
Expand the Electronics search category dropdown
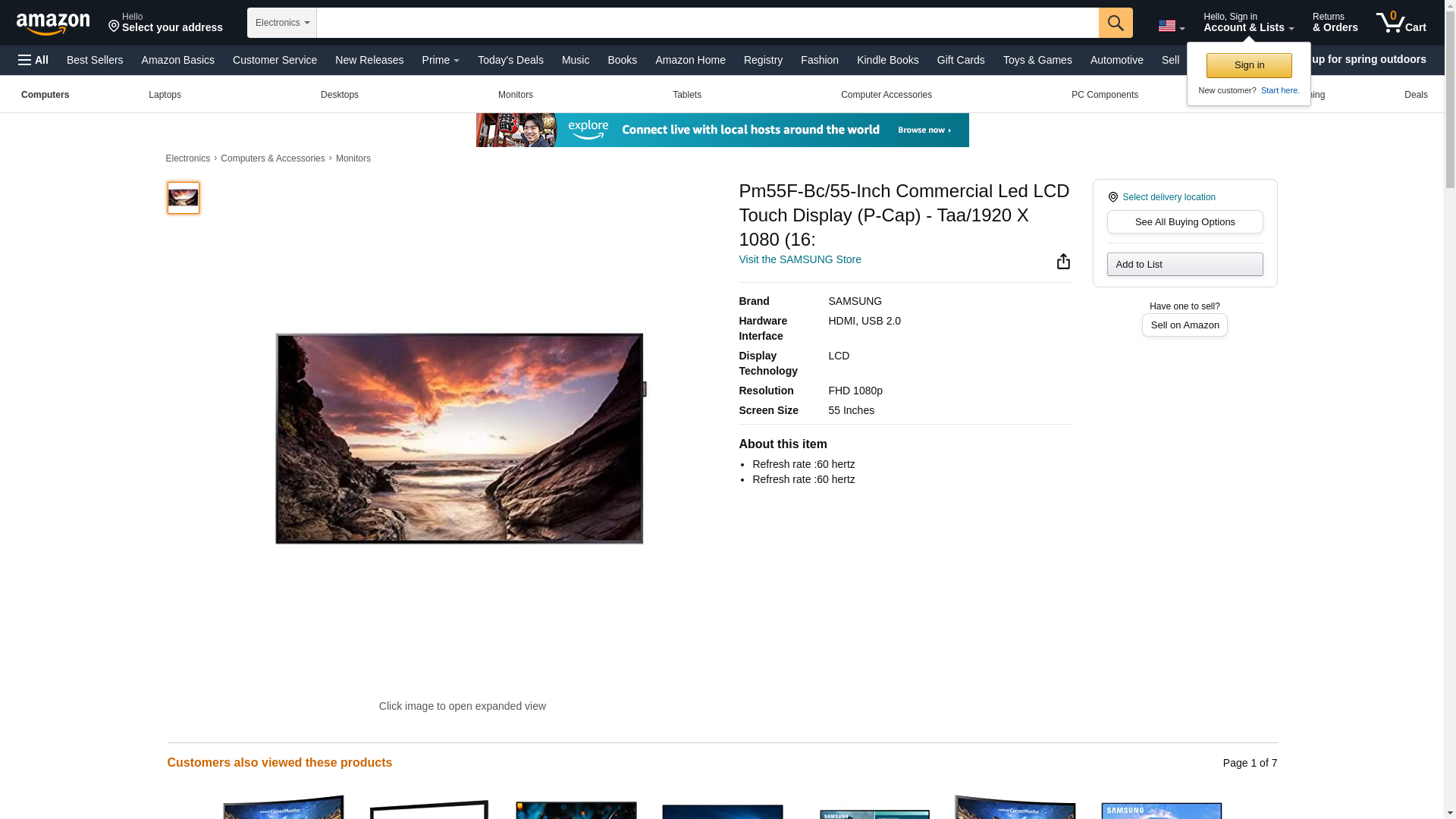tap(282, 23)
